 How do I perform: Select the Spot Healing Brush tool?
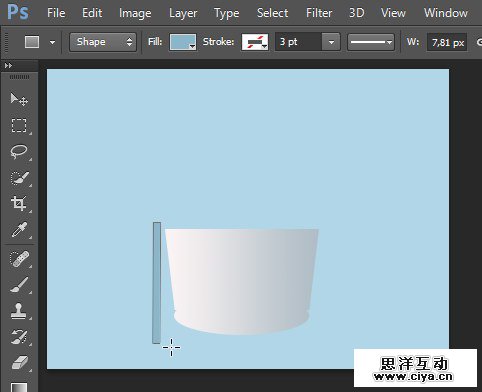(19, 259)
